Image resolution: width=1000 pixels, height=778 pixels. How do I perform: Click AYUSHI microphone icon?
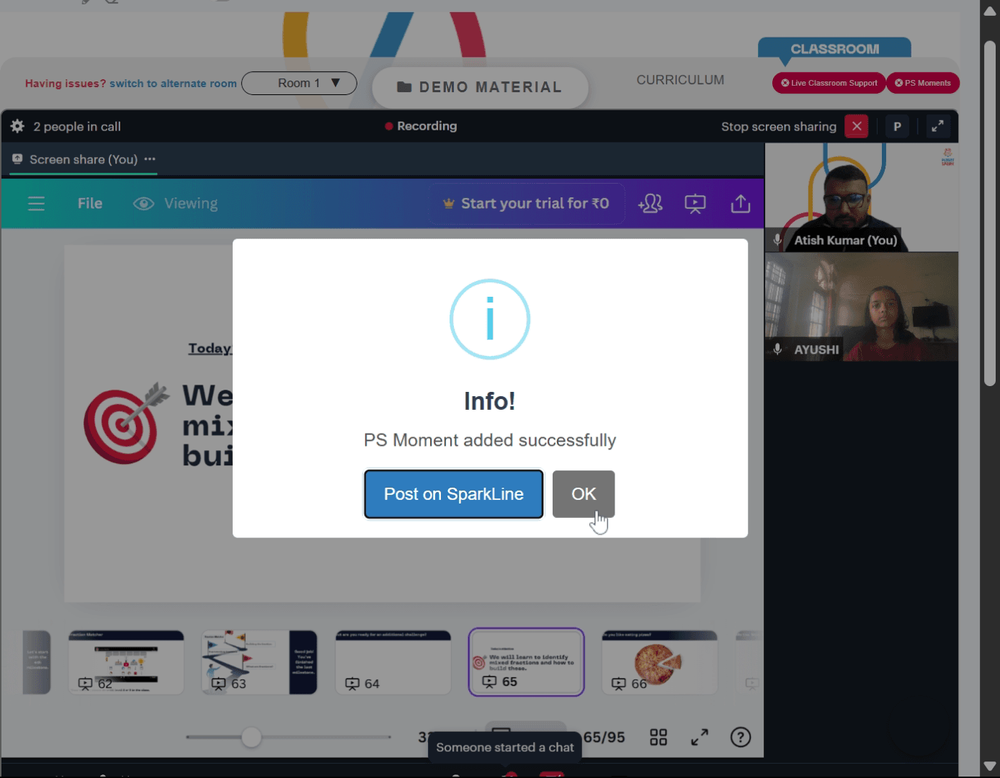[777, 349]
